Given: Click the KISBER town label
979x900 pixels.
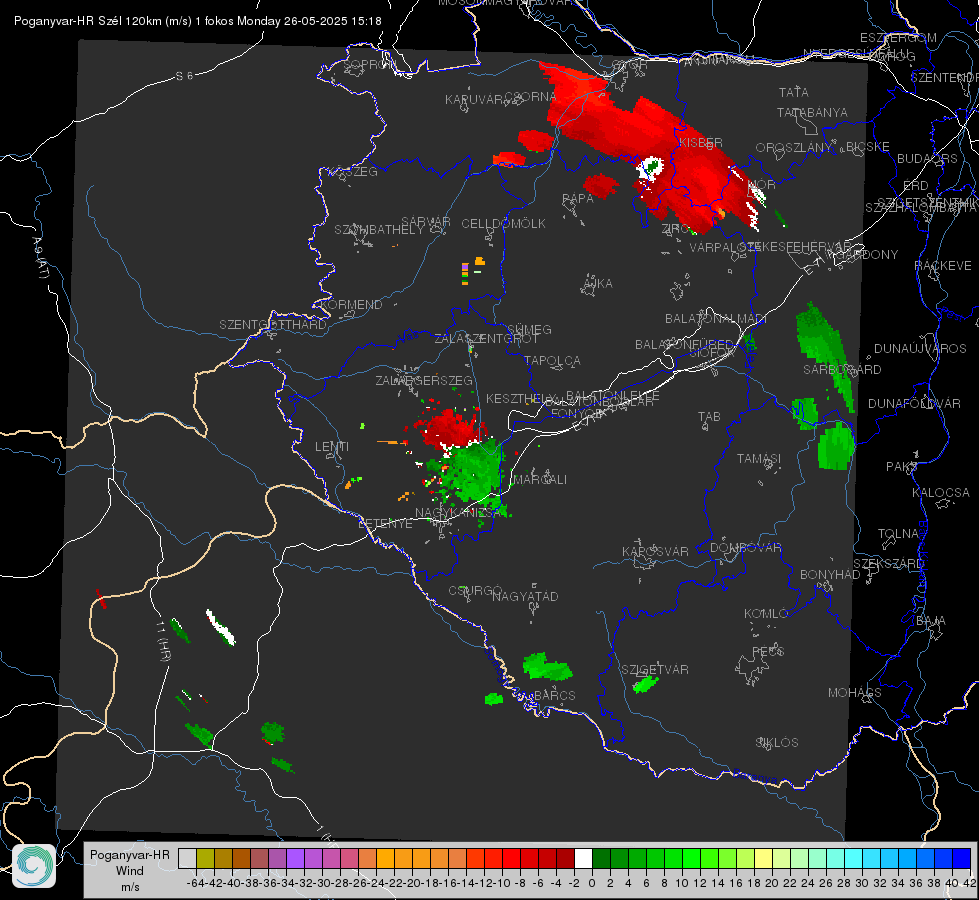Looking at the screenshot, I should pyautogui.click(x=701, y=142).
